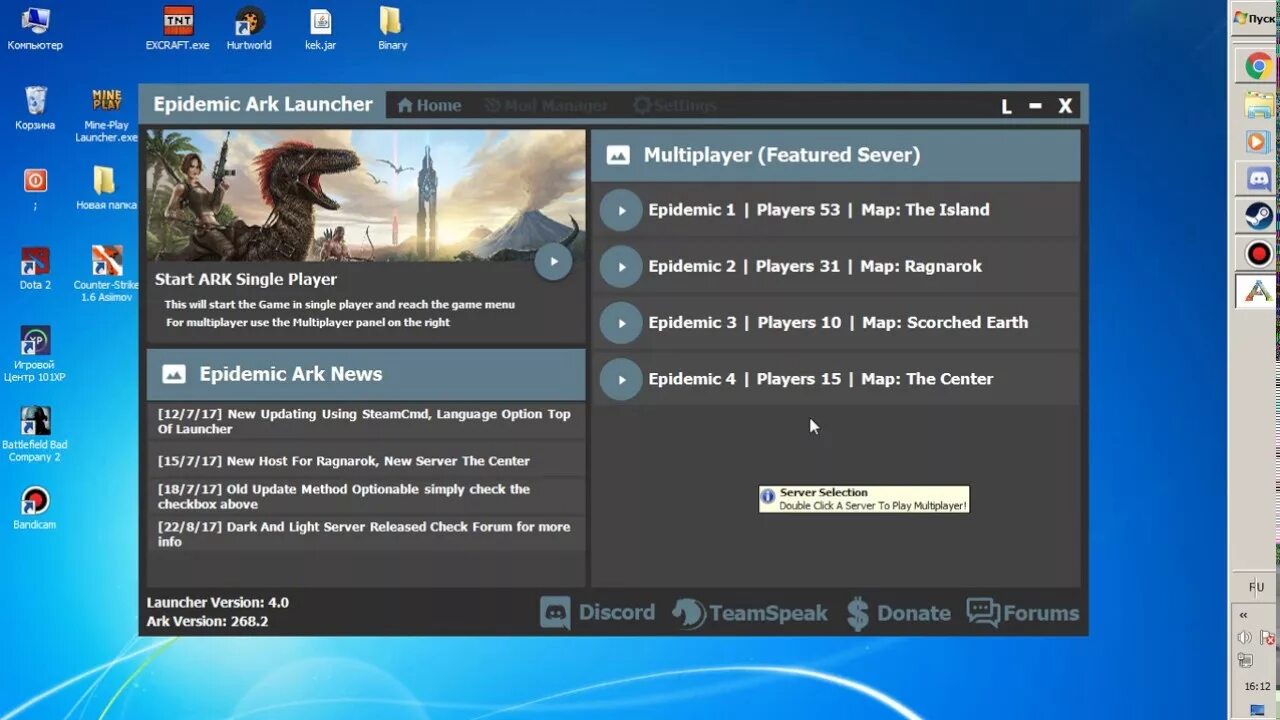Launch server Epidemic 3 with its play icon
Viewport: 1280px width, 720px height.
[x=621, y=323]
